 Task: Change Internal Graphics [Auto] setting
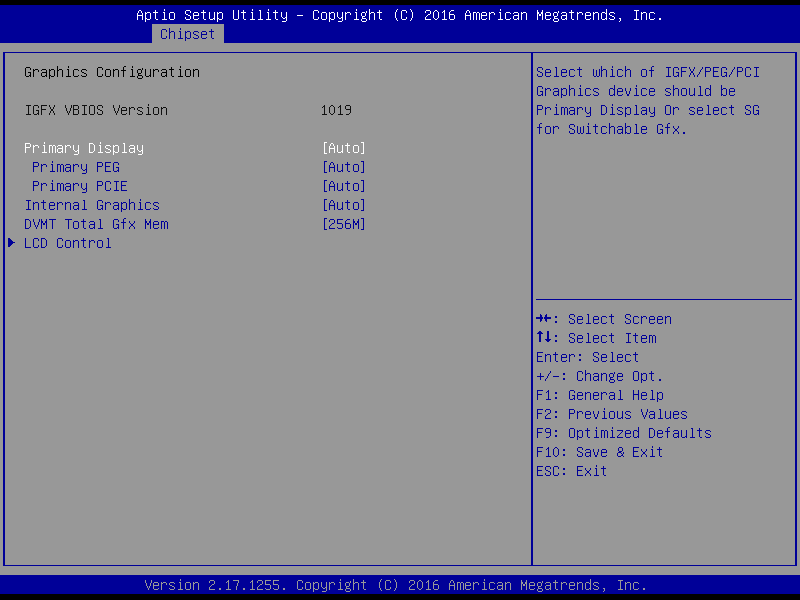[x=343, y=205]
